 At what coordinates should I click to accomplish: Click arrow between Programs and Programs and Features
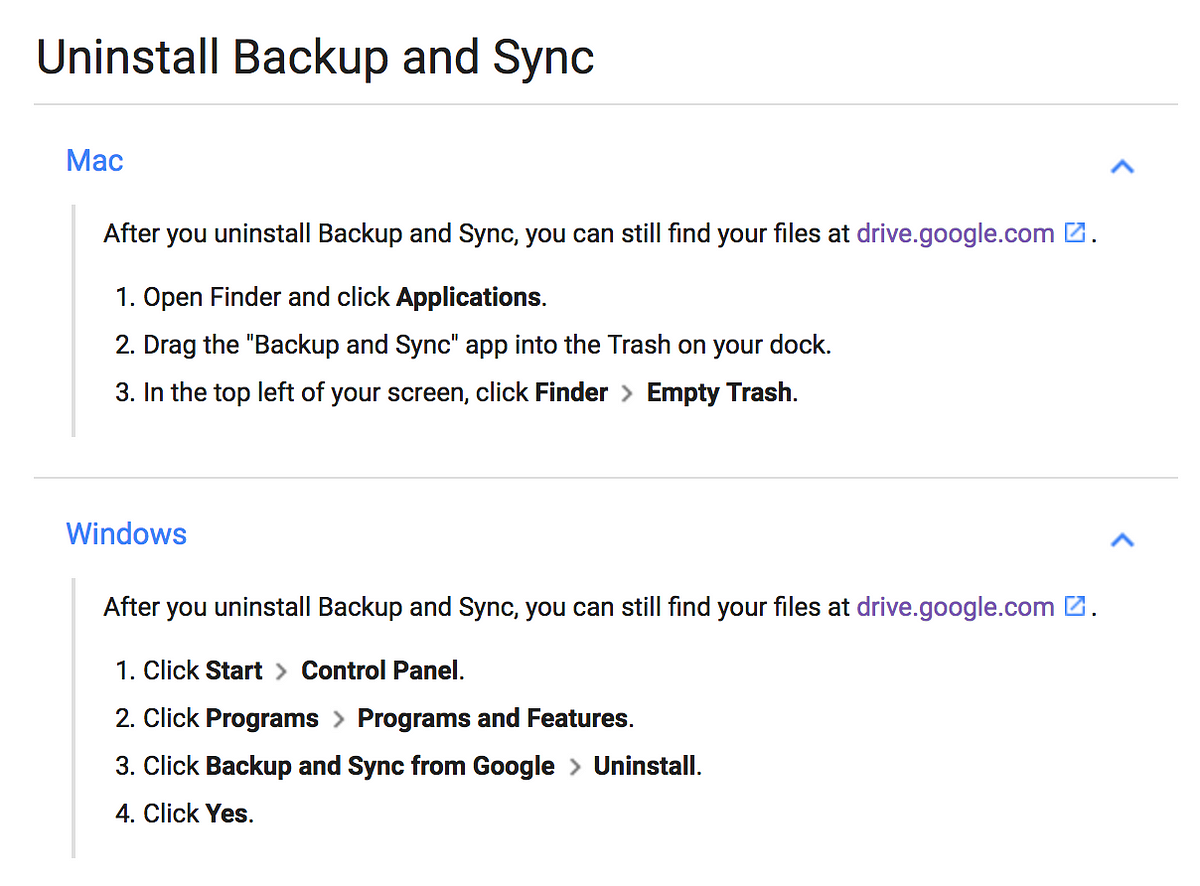[338, 719]
